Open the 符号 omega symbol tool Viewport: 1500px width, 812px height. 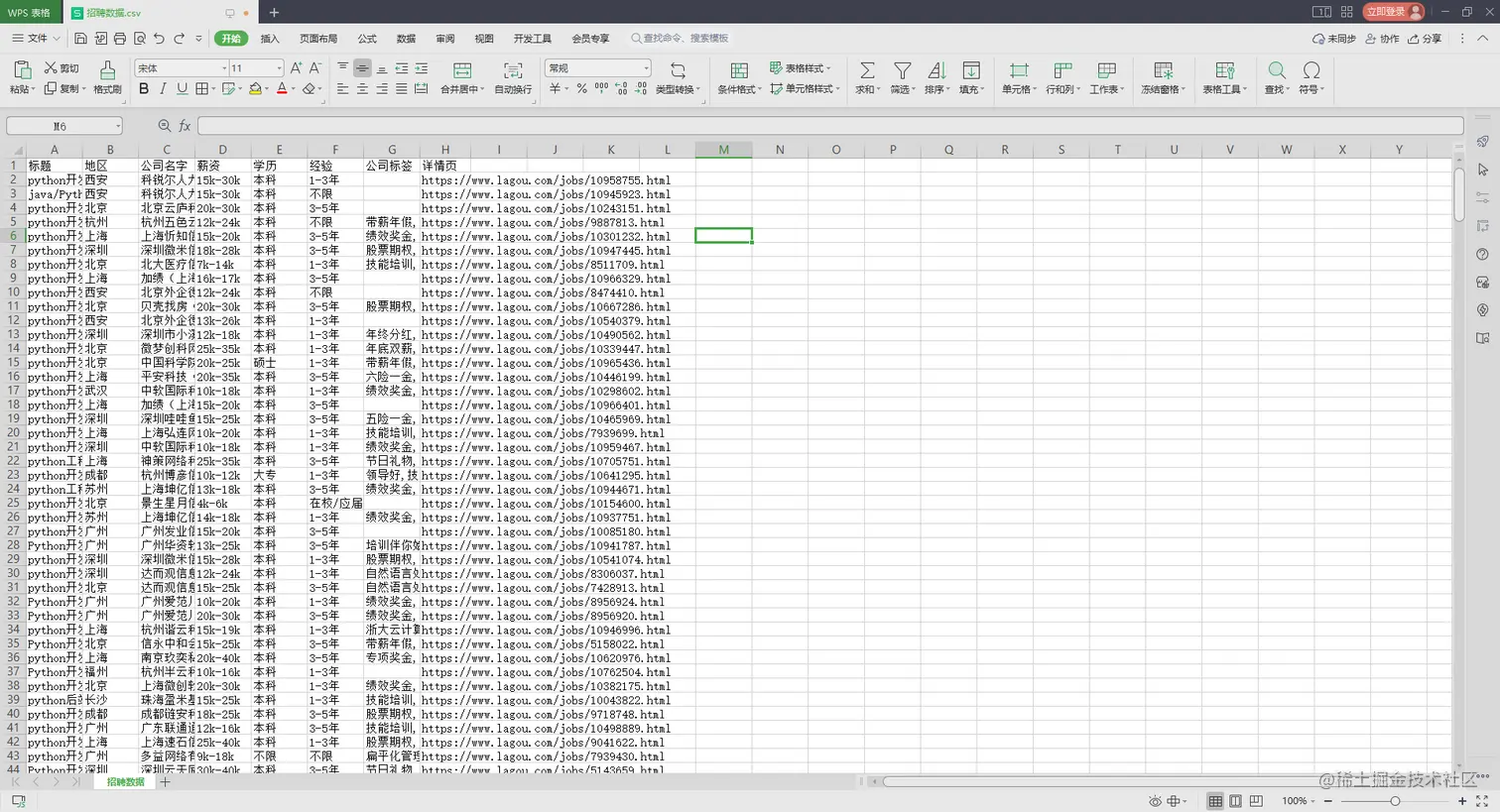[1312, 71]
